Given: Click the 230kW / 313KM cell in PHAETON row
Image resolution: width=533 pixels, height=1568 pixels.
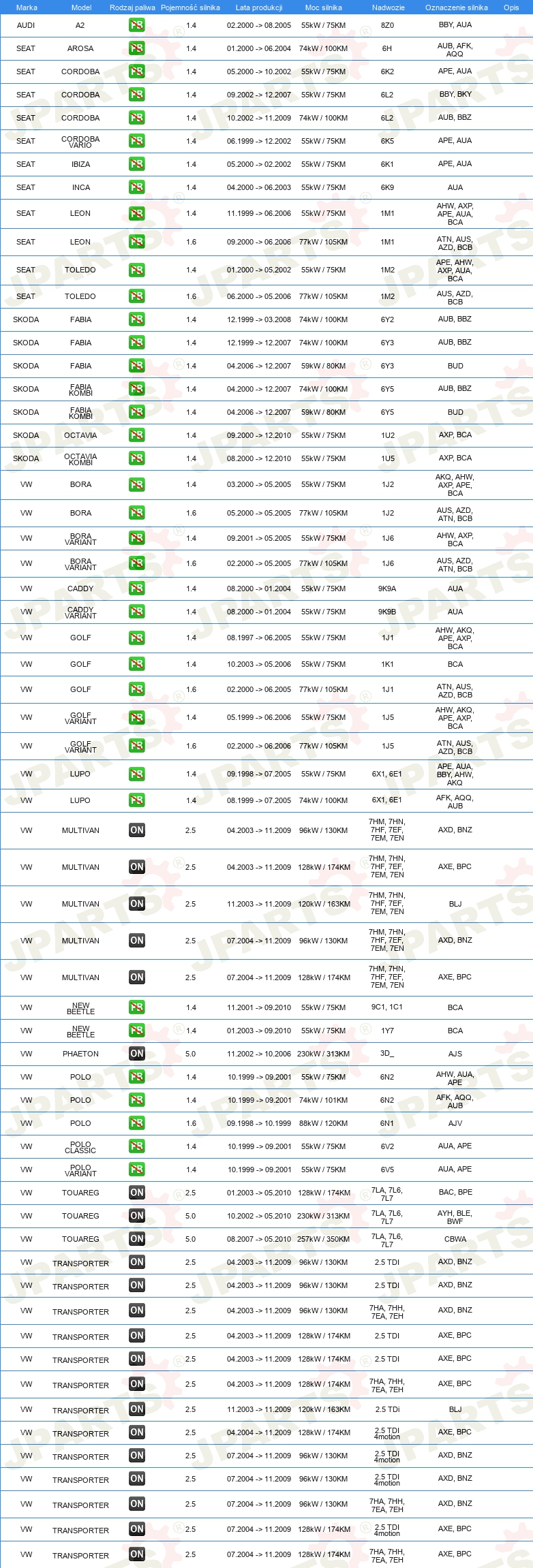Looking at the screenshot, I should (323, 1054).
